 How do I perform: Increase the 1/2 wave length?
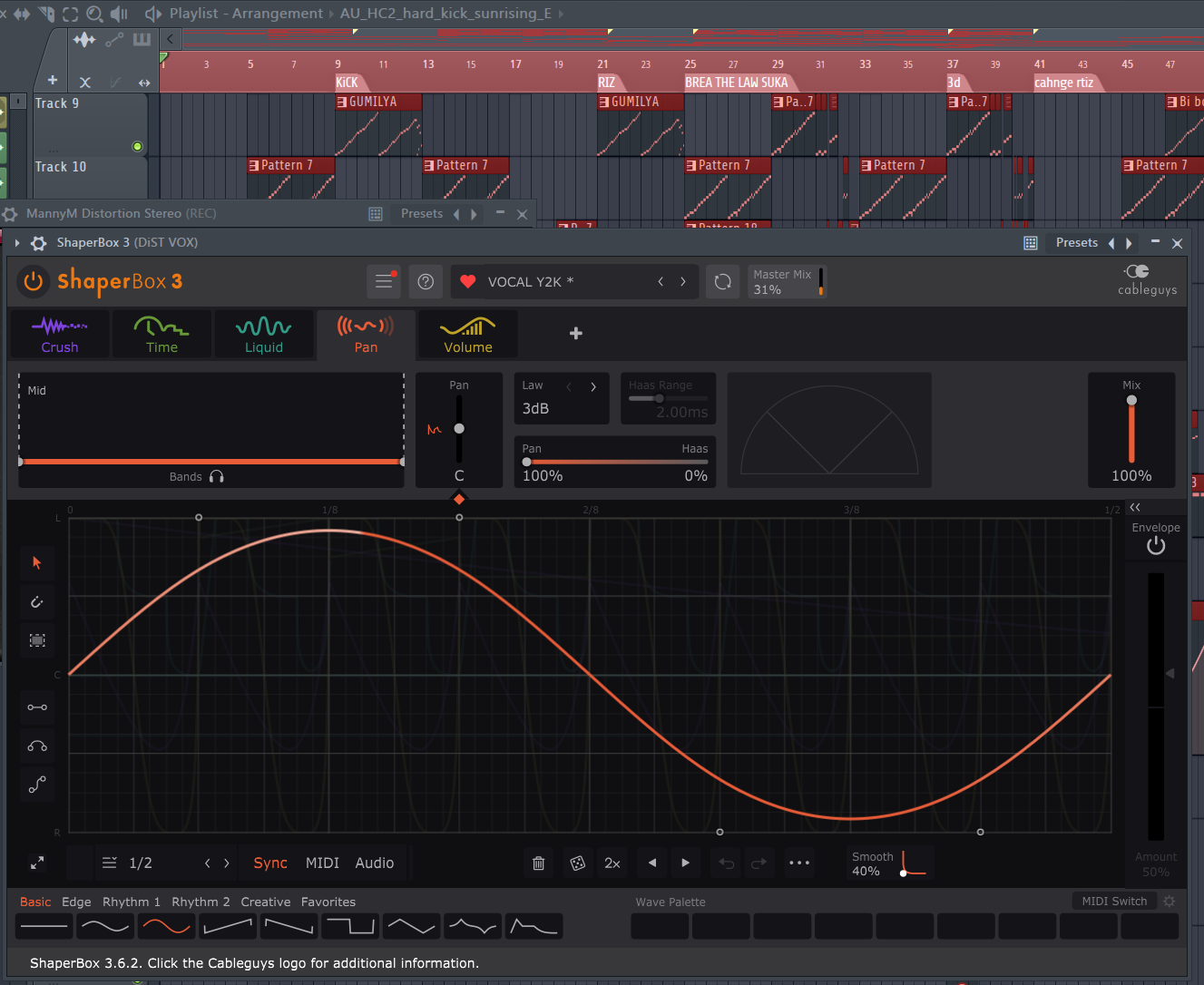(x=227, y=863)
